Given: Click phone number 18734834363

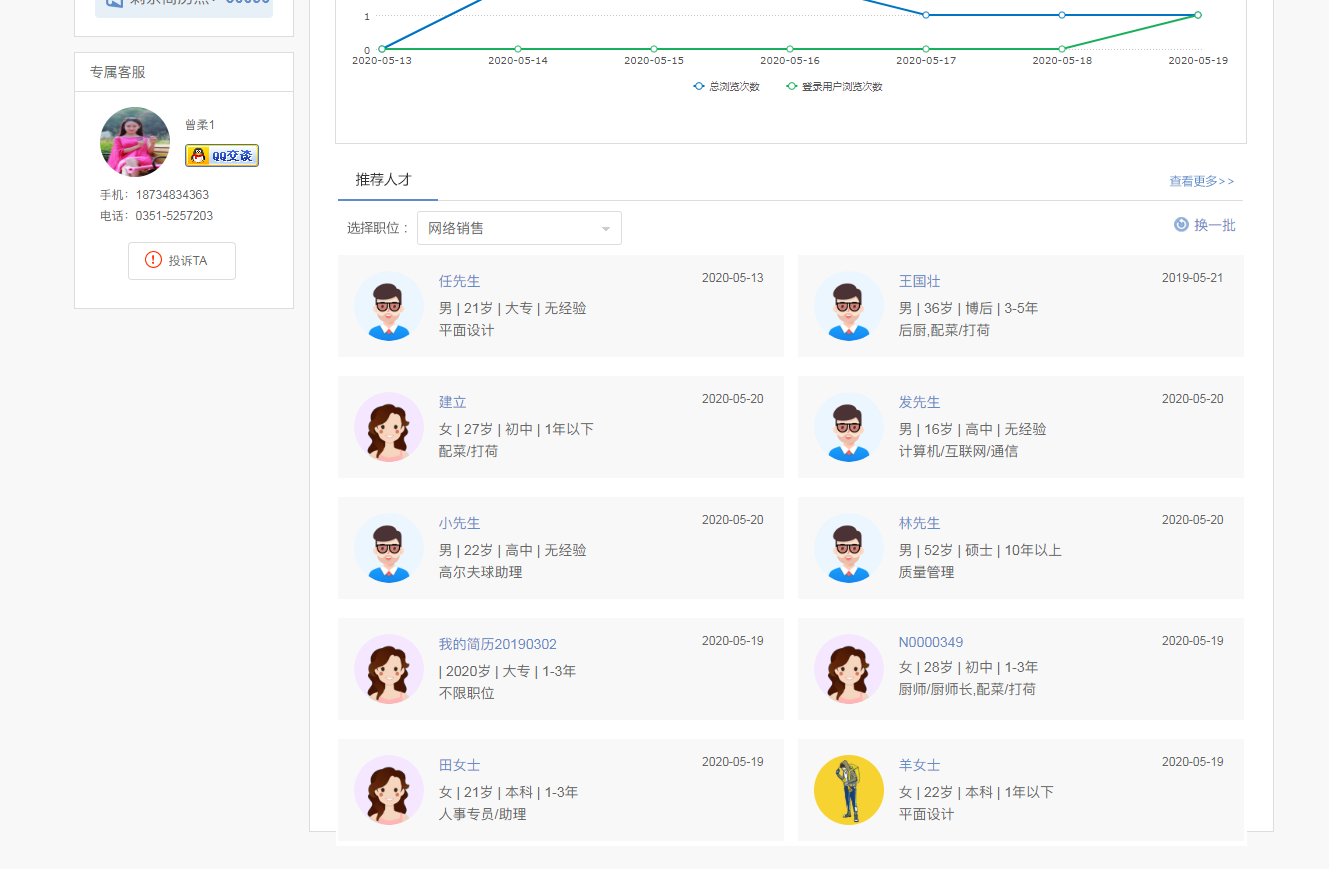Looking at the screenshot, I should pos(172,195).
